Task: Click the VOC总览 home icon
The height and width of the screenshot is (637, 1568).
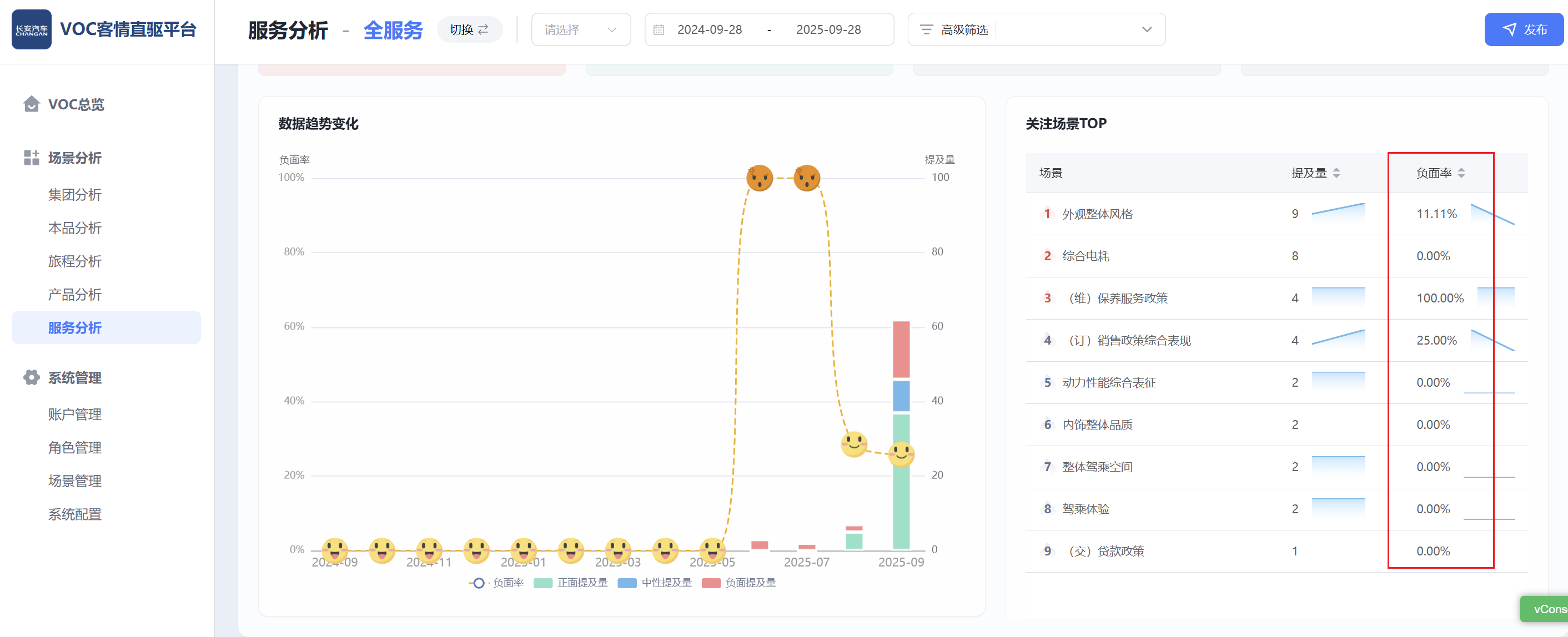Action: tap(31, 104)
